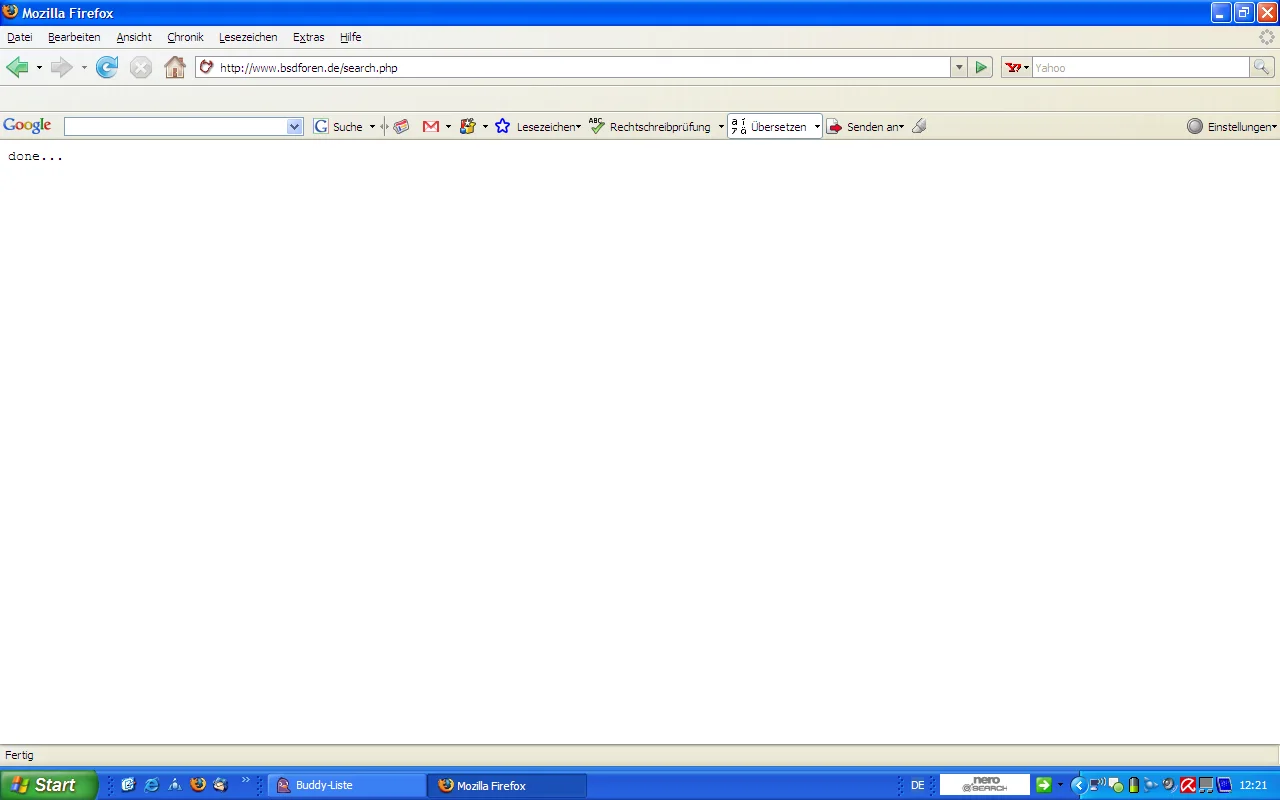The width and height of the screenshot is (1280, 800).
Task: Open the address bar history dropdown
Action: [x=959, y=67]
